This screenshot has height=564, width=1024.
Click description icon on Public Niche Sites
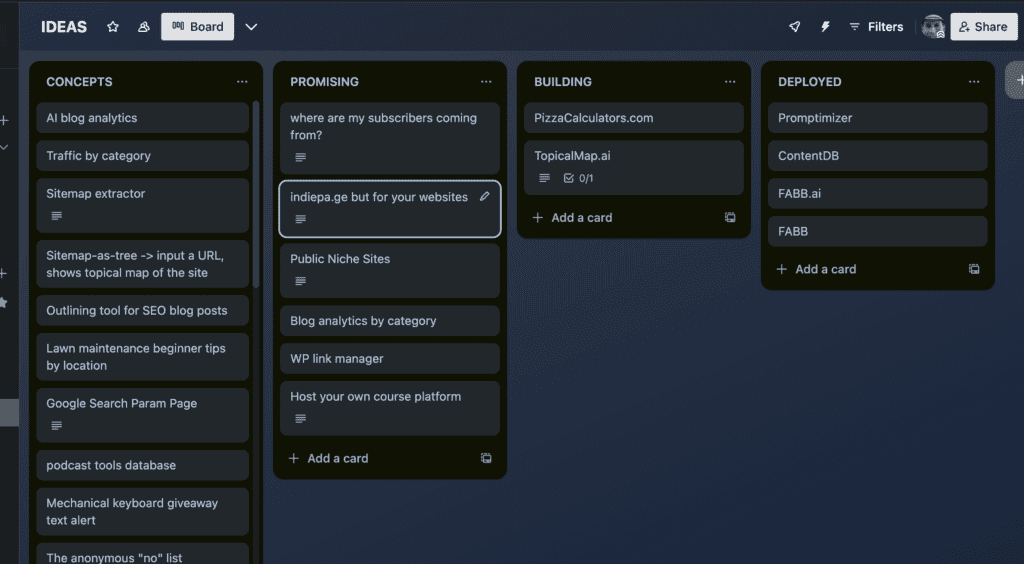click(300, 281)
